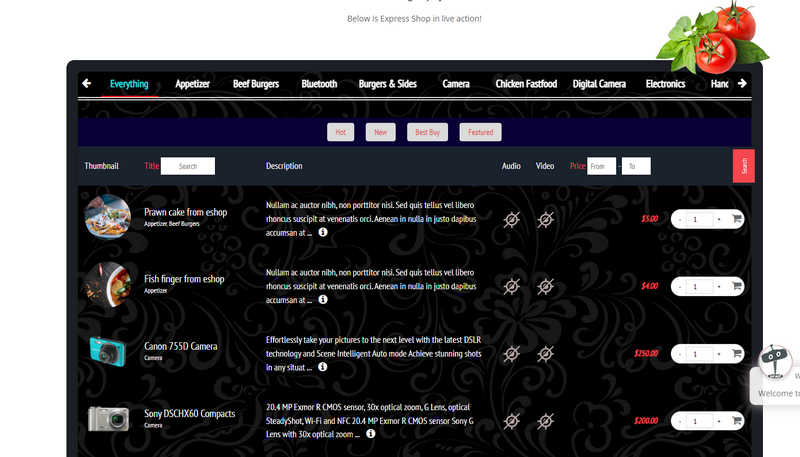
Task: Open Fish finger from eshop thumbnail
Action: (108, 284)
